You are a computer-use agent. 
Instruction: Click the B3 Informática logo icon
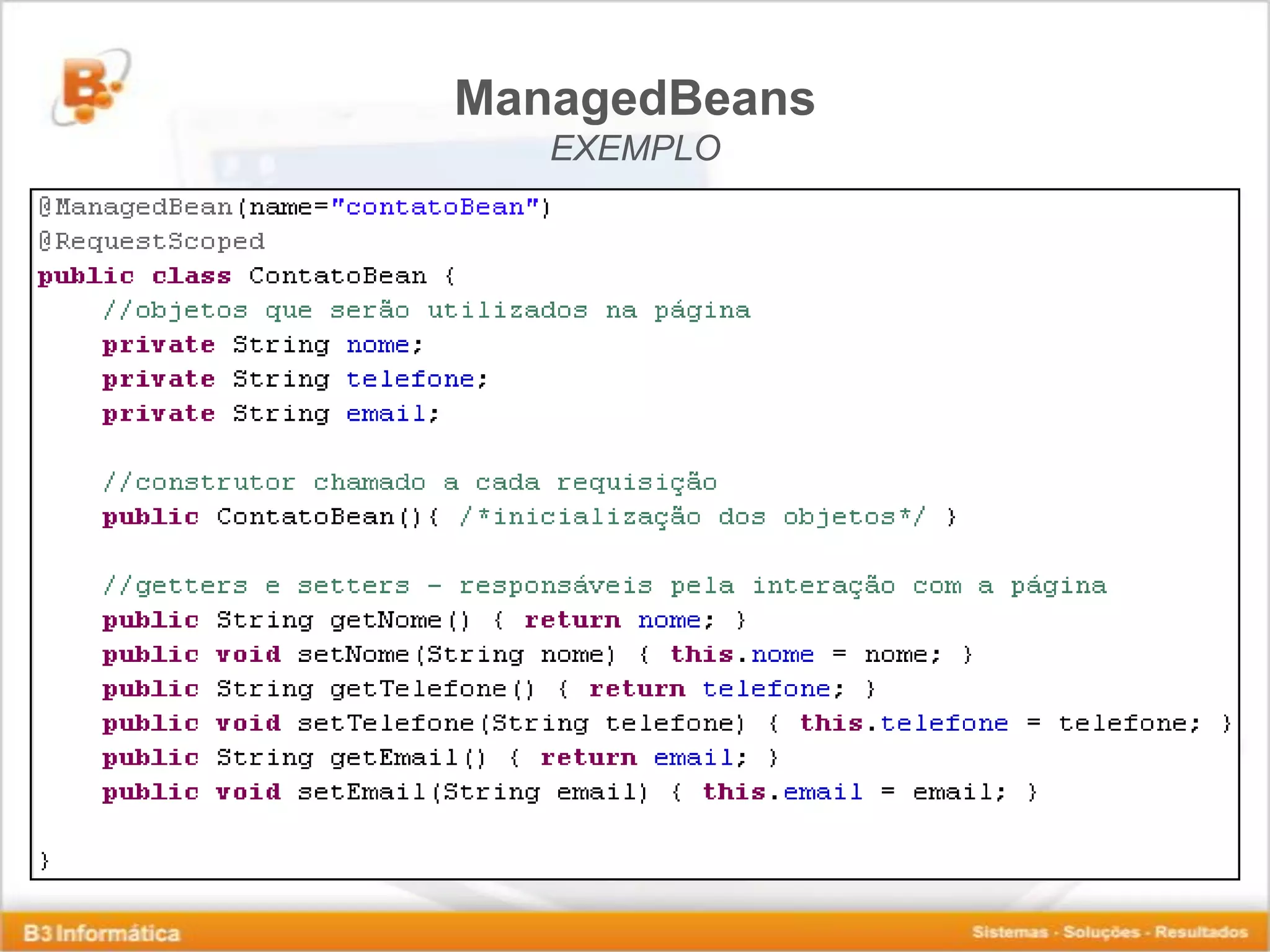(x=92, y=87)
